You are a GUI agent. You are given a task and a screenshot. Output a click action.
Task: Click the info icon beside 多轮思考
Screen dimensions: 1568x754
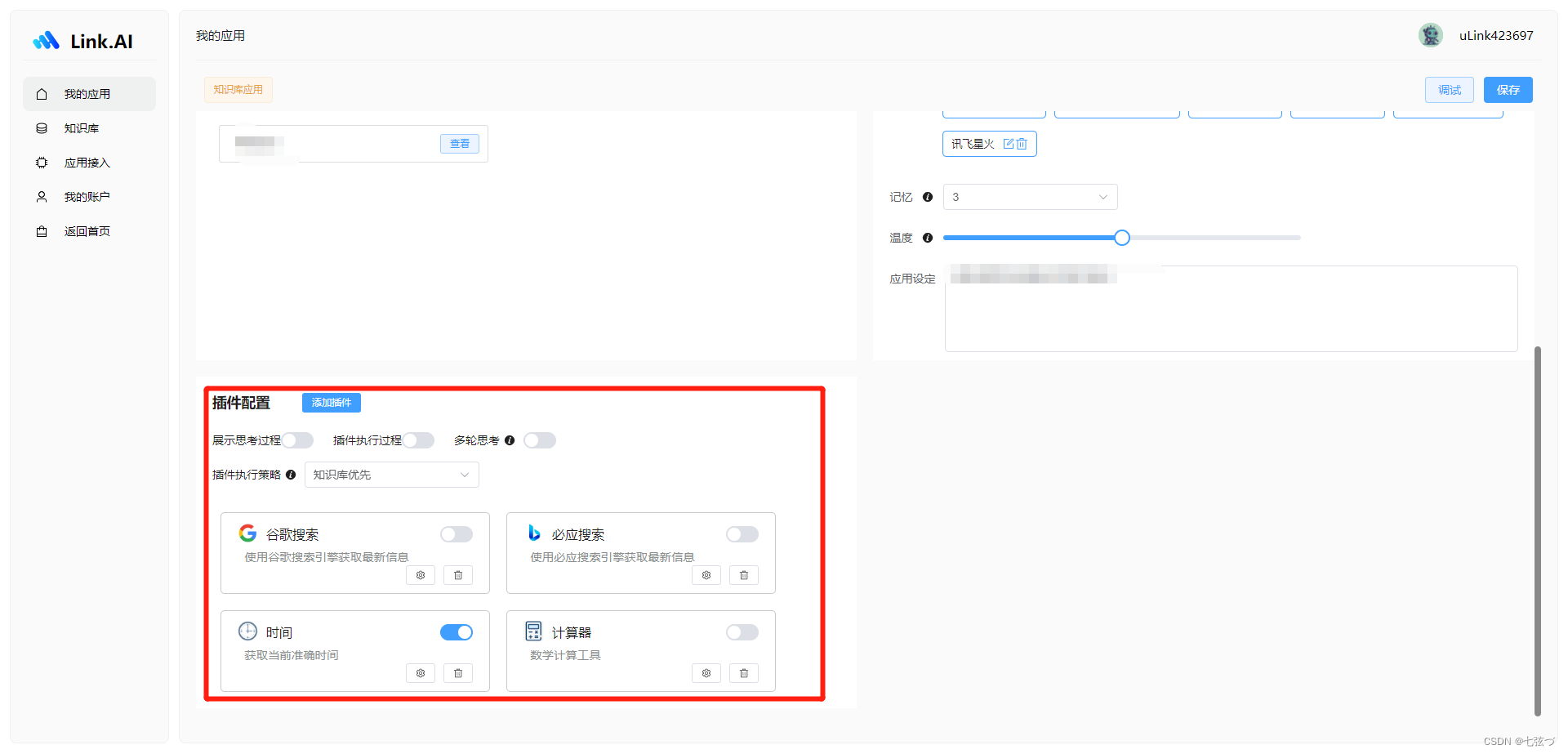point(510,440)
